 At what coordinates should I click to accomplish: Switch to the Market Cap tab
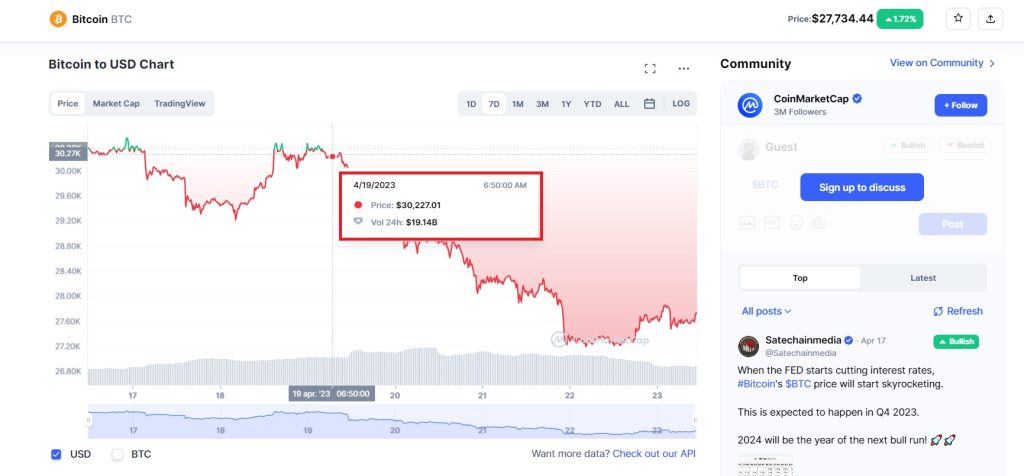[116, 104]
